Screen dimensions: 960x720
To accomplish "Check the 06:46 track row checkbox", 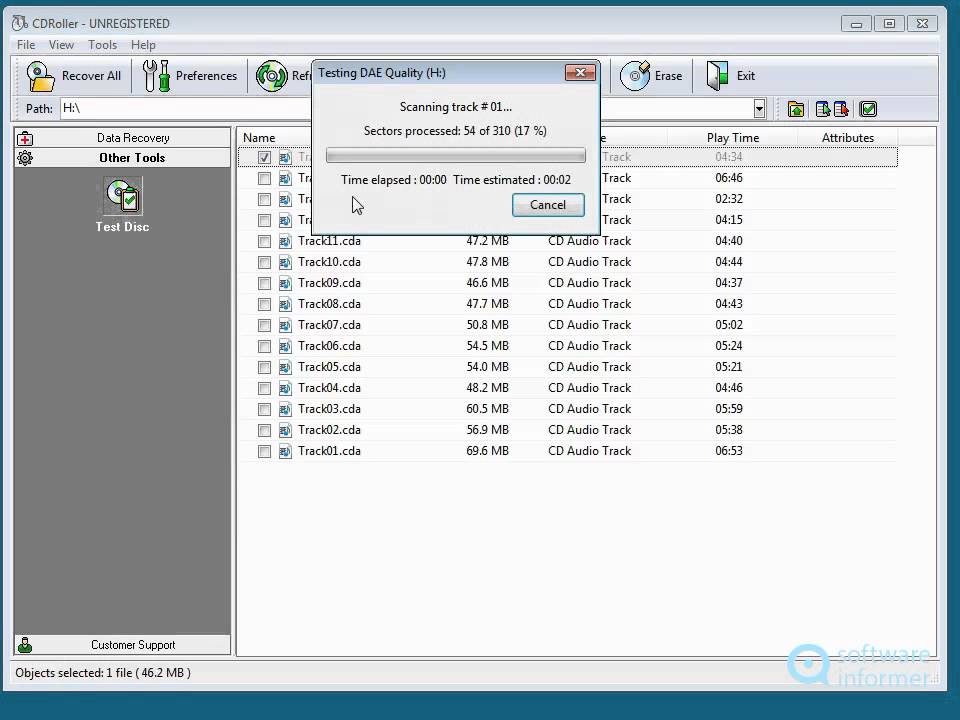I will [x=264, y=179].
